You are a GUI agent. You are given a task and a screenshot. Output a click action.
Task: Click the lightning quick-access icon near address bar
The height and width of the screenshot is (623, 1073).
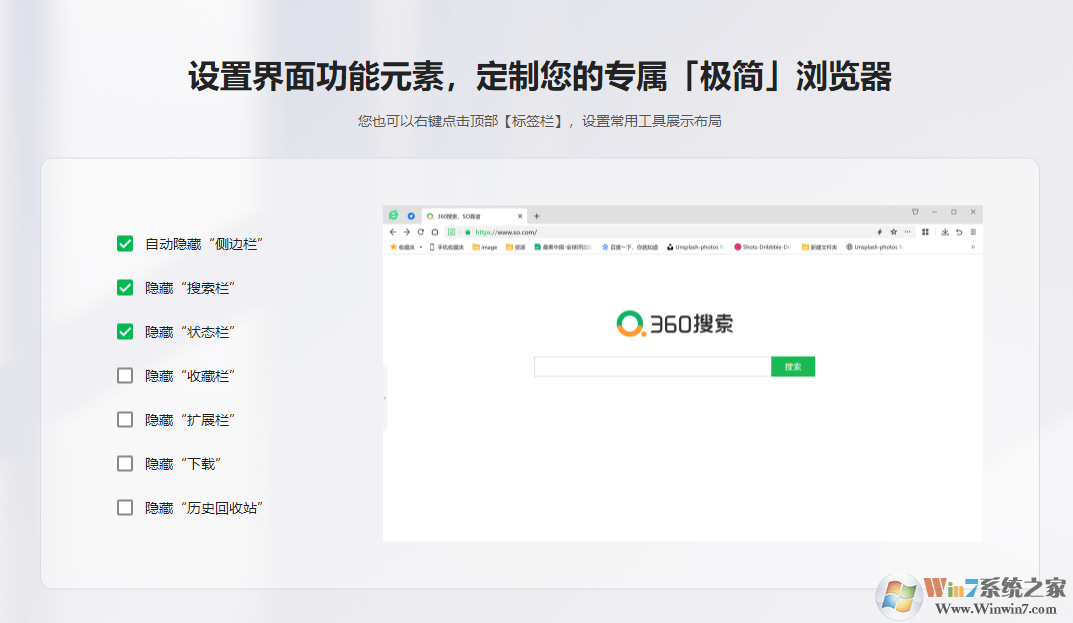[878, 230]
